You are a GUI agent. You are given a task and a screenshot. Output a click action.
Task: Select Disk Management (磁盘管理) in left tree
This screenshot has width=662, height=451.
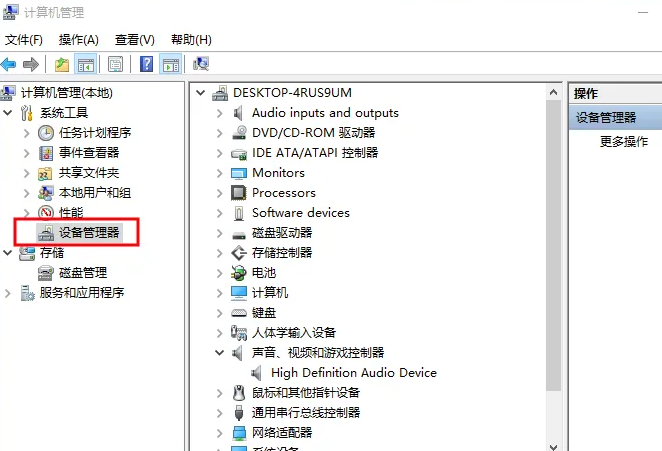click(x=82, y=272)
